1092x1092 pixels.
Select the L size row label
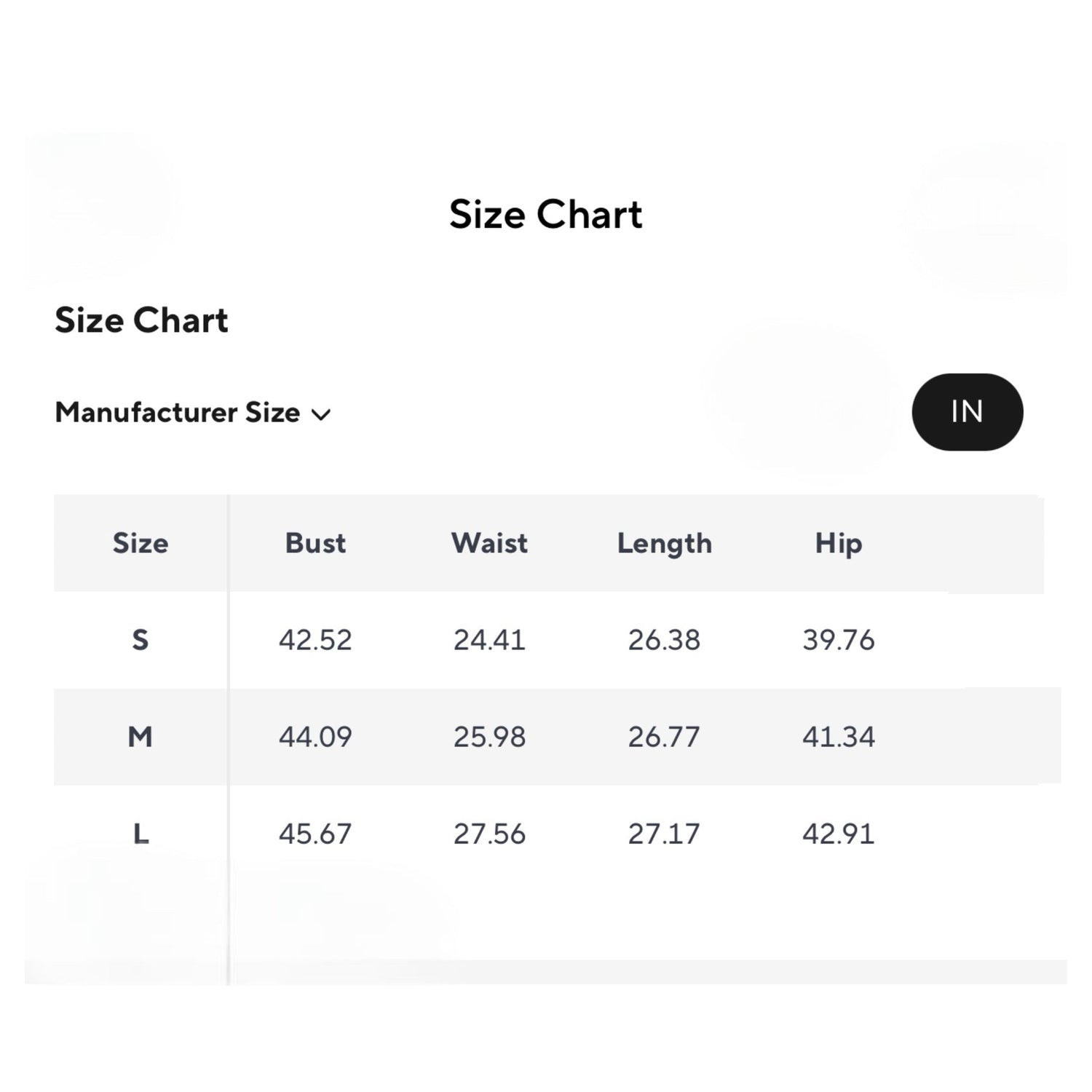point(141,834)
